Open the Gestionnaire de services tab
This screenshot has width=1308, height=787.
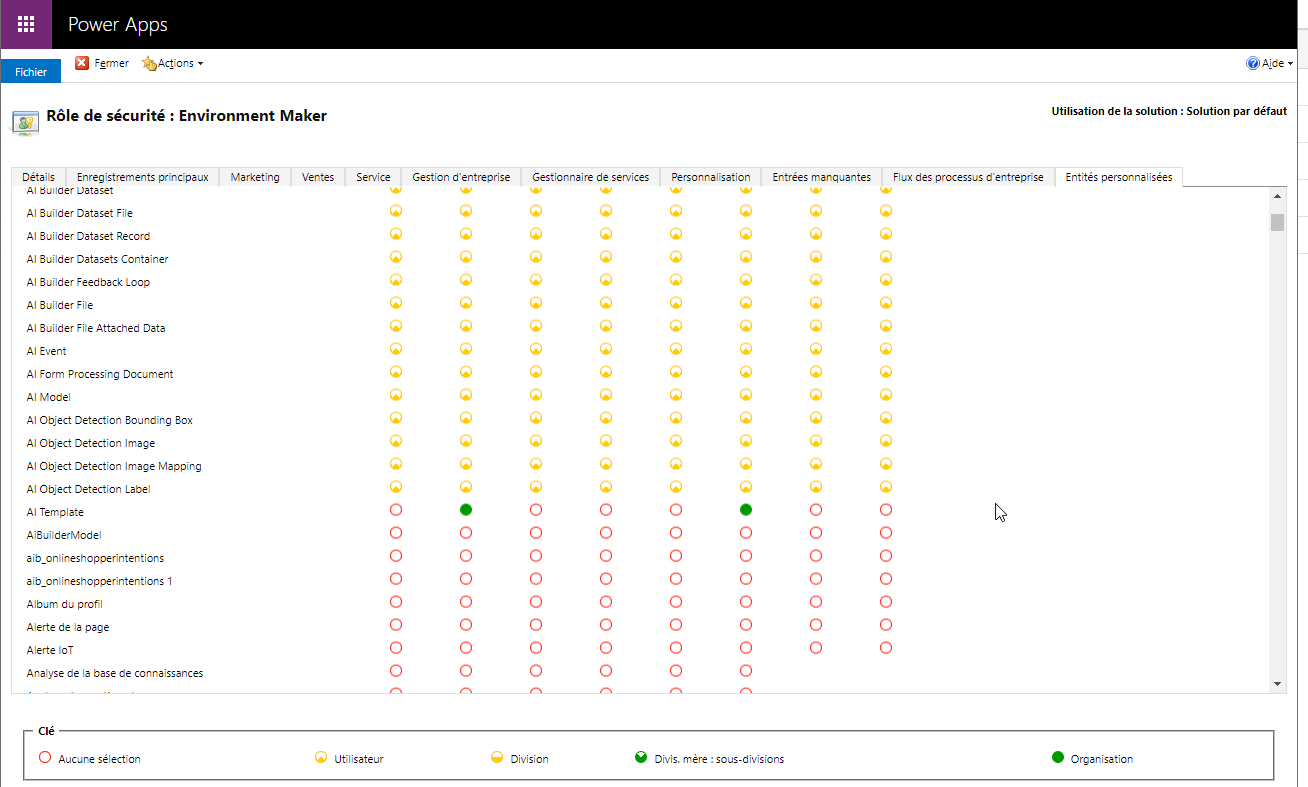click(x=591, y=177)
